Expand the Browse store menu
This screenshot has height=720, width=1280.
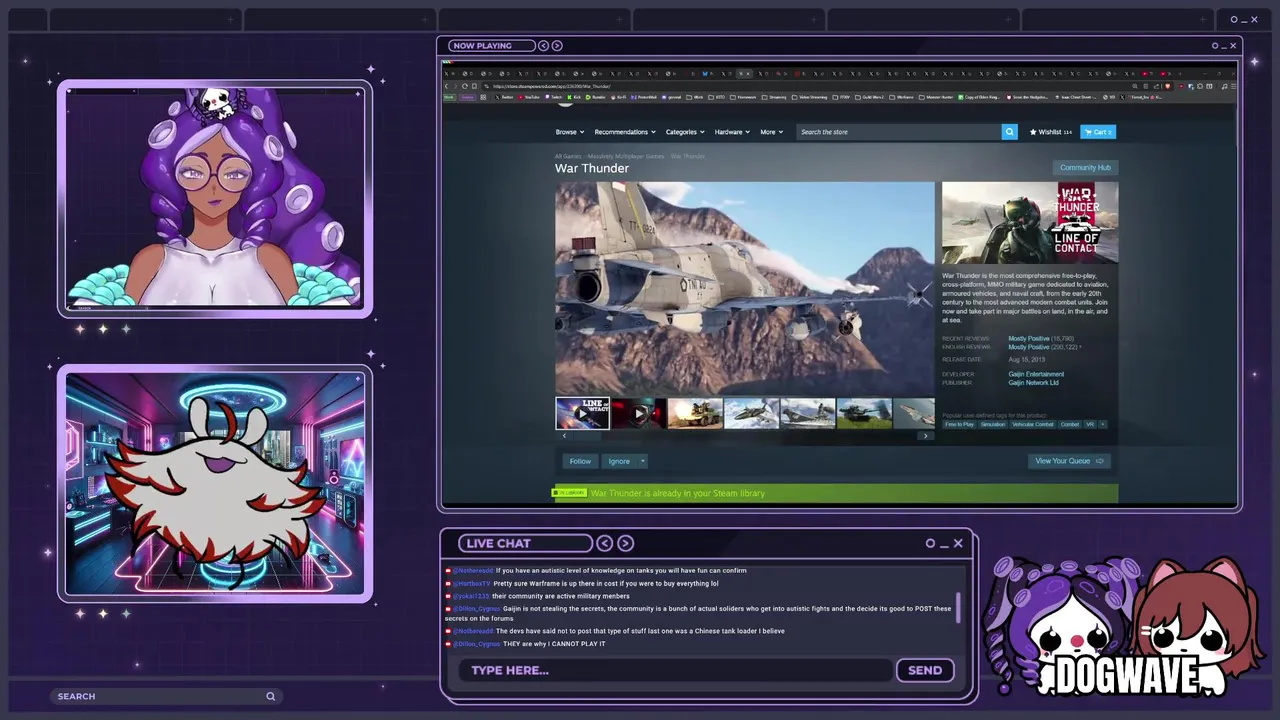(x=568, y=132)
